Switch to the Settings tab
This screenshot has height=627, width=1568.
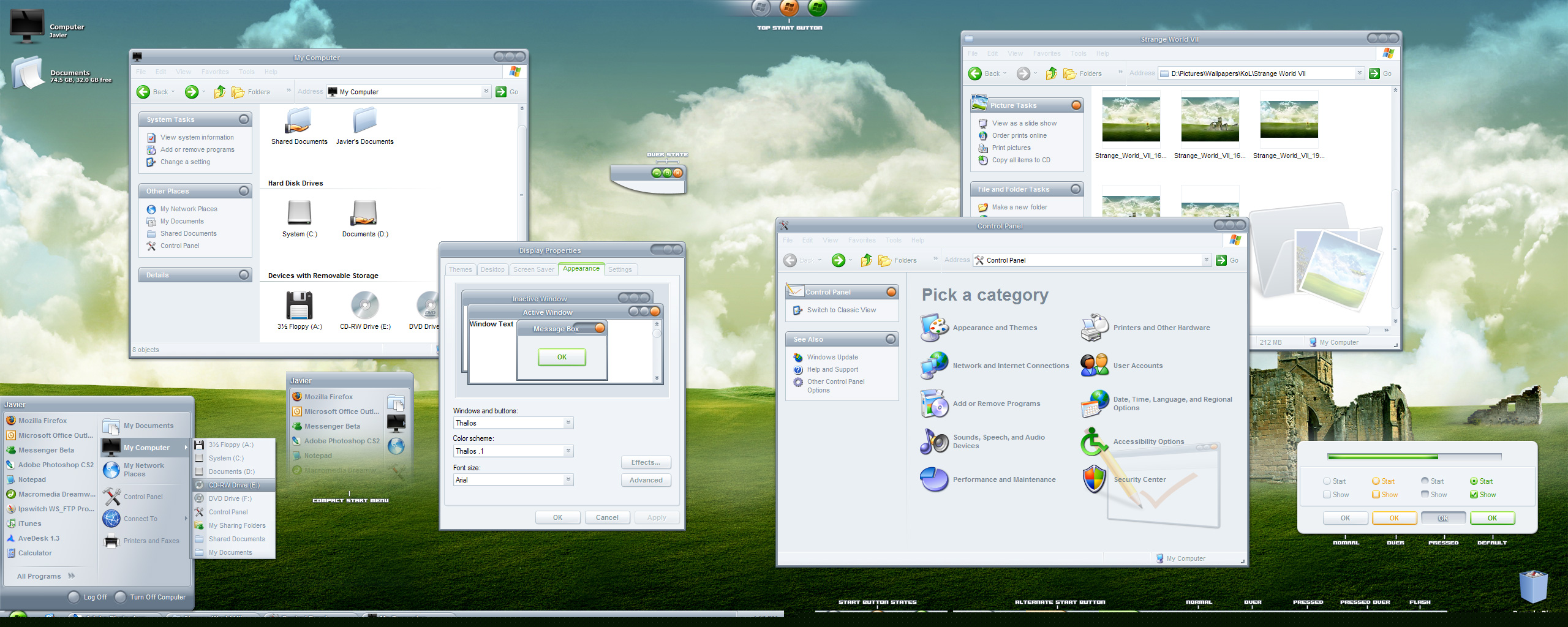(620, 269)
